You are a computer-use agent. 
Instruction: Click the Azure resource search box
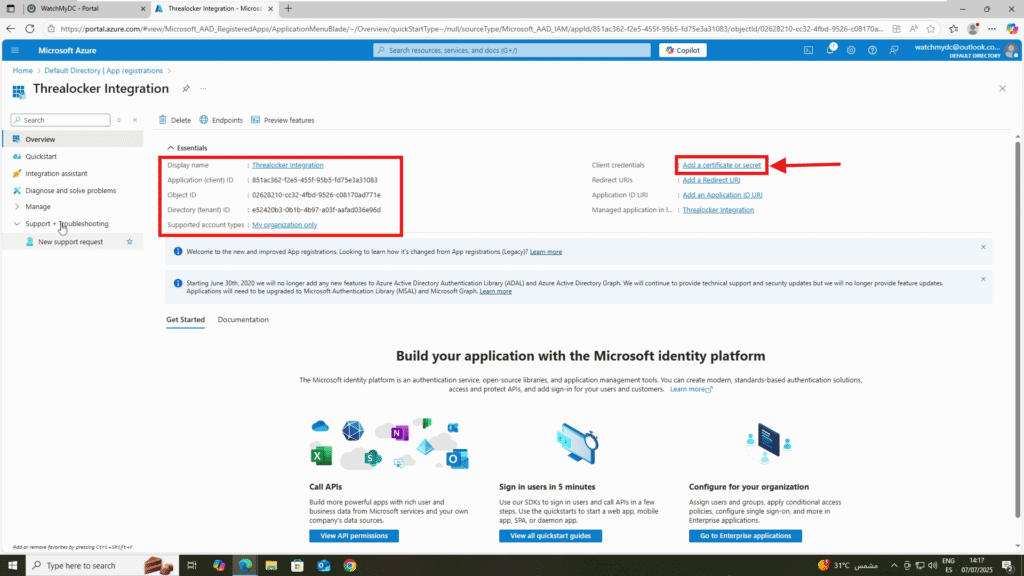512,50
